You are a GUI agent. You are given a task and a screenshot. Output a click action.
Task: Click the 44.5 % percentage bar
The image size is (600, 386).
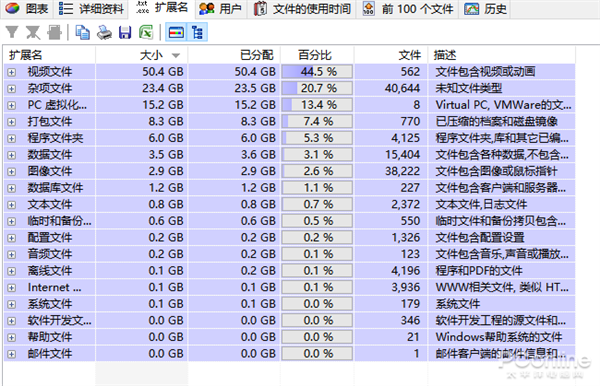click(317, 72)
